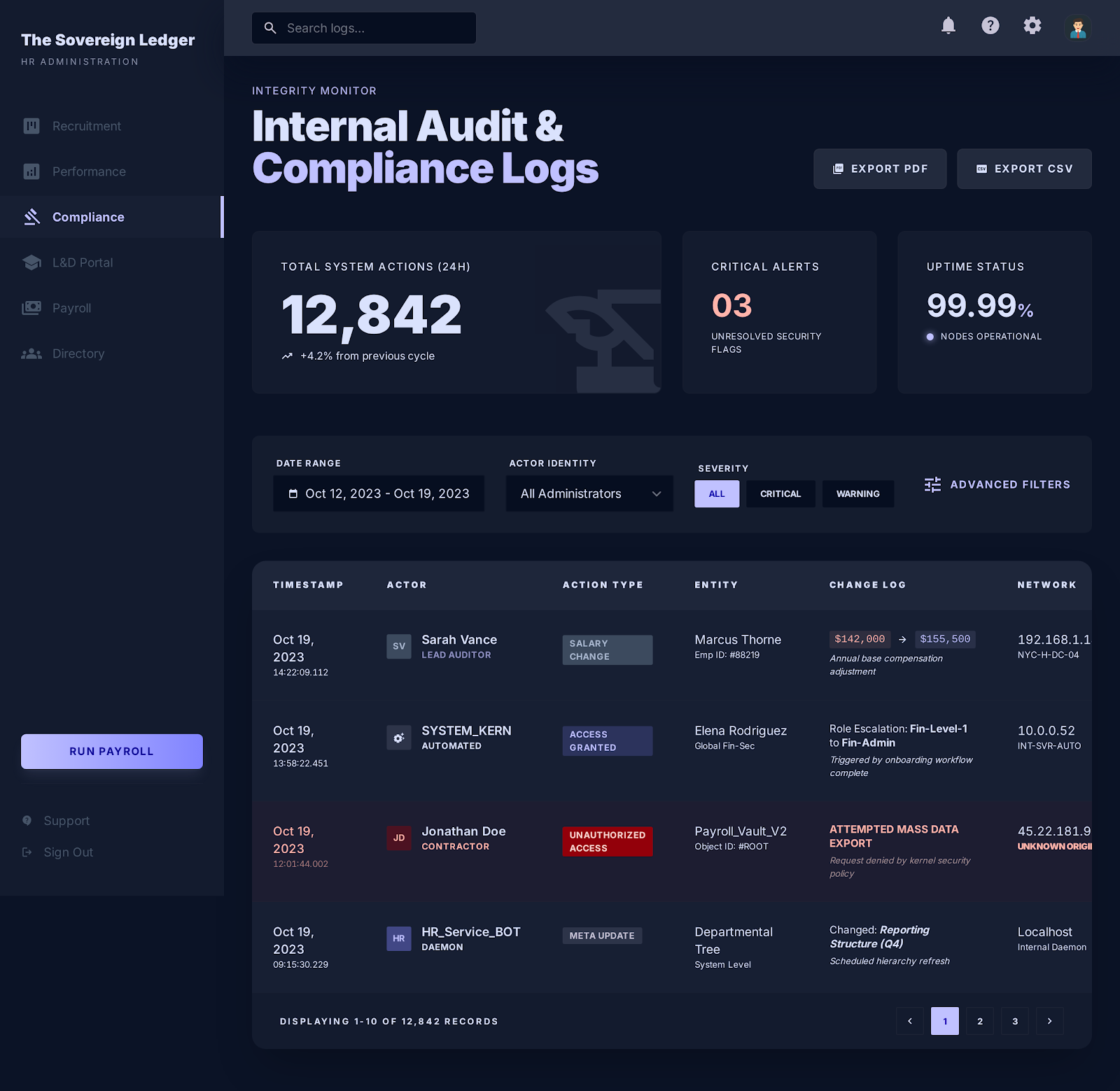Image resolution: width=1120 pixels, height=1091 pixels.
Task: Click the Performance chart icon
Action: pyautogui.click(x=31, y=171)
